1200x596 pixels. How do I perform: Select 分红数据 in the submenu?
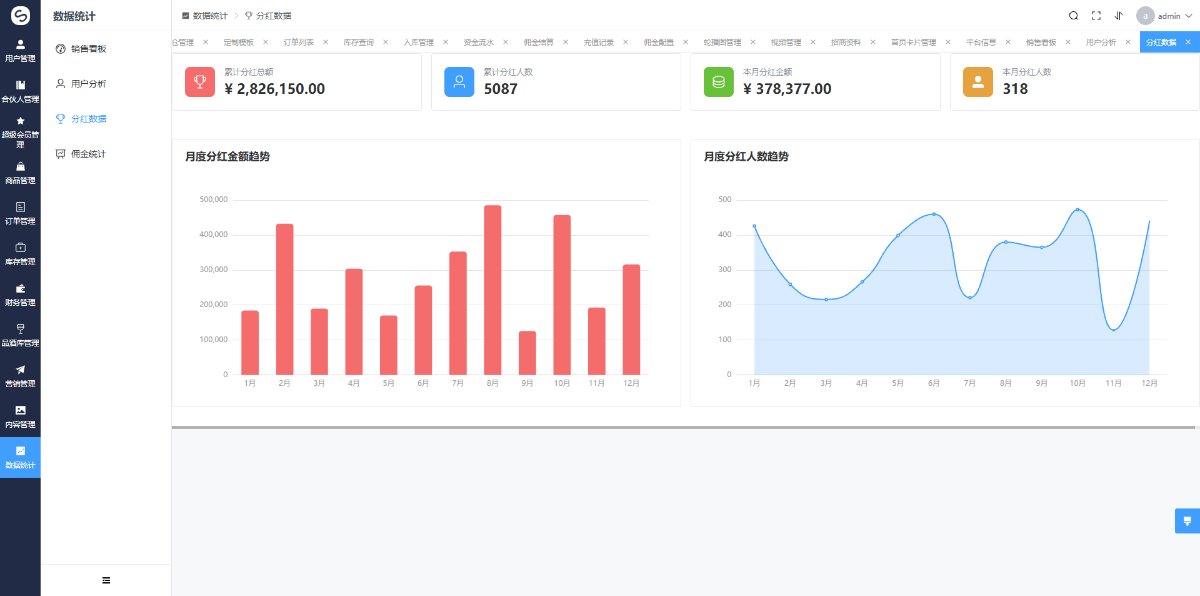tap(106, 119)
